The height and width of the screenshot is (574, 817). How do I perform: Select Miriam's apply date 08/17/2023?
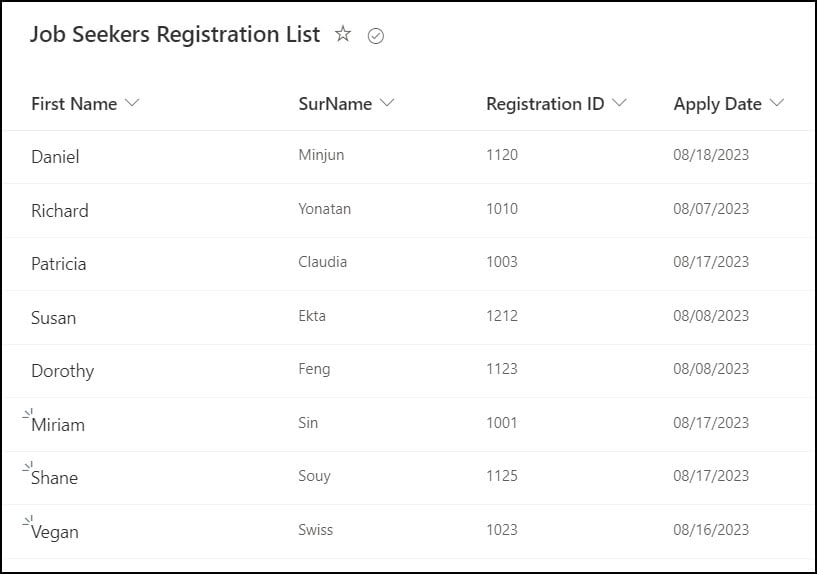[711, 422]
